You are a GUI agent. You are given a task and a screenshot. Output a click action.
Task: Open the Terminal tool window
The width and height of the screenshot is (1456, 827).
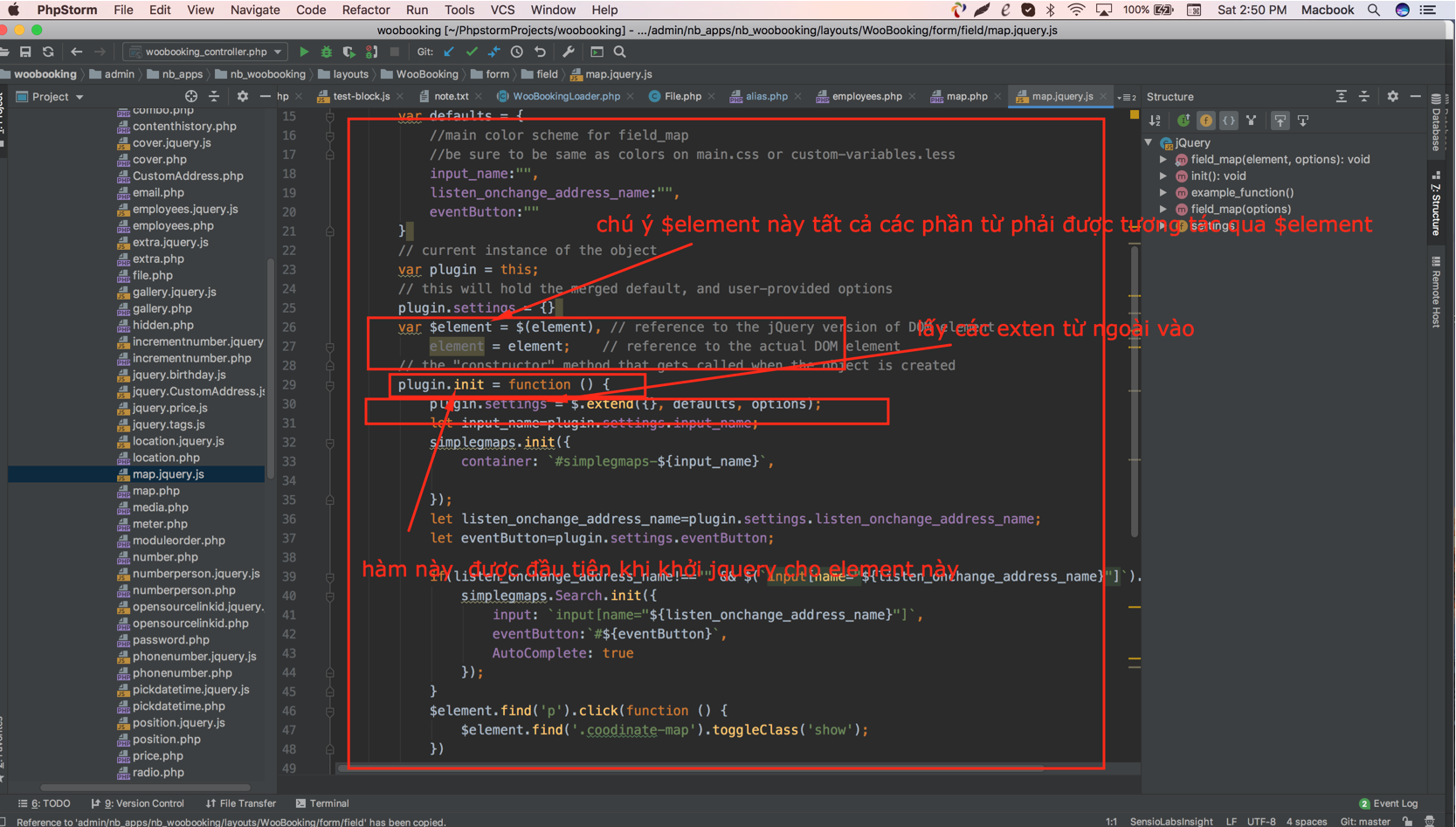click(323, 803)
